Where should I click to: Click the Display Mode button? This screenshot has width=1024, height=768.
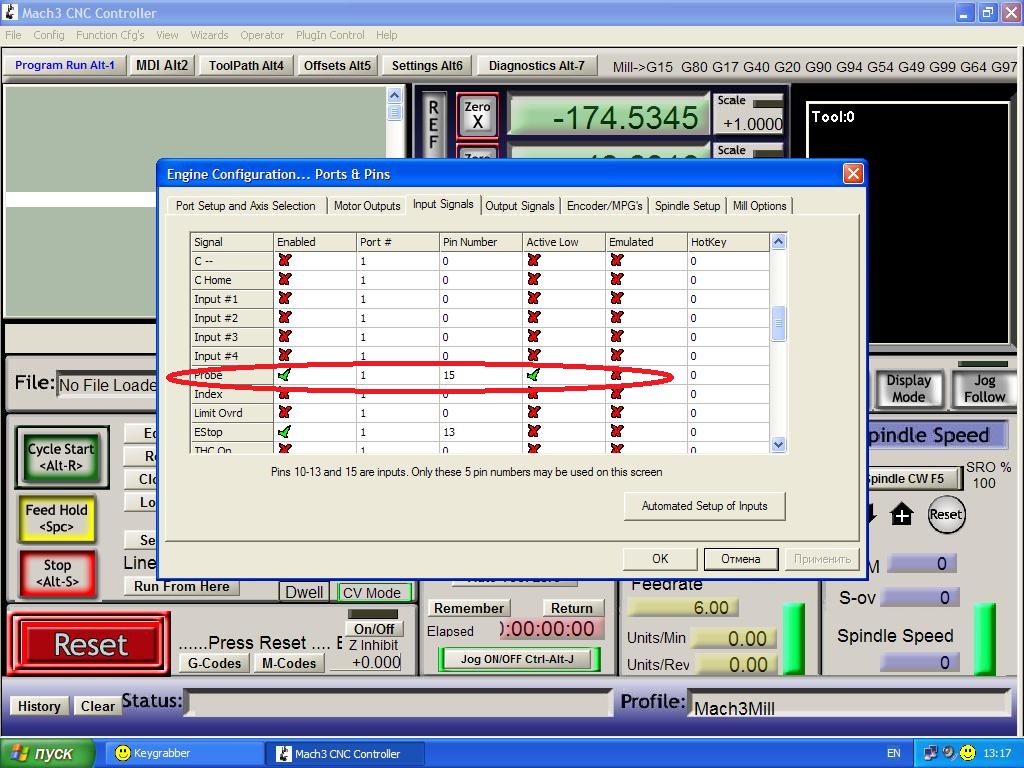click(x=908, y=389)
